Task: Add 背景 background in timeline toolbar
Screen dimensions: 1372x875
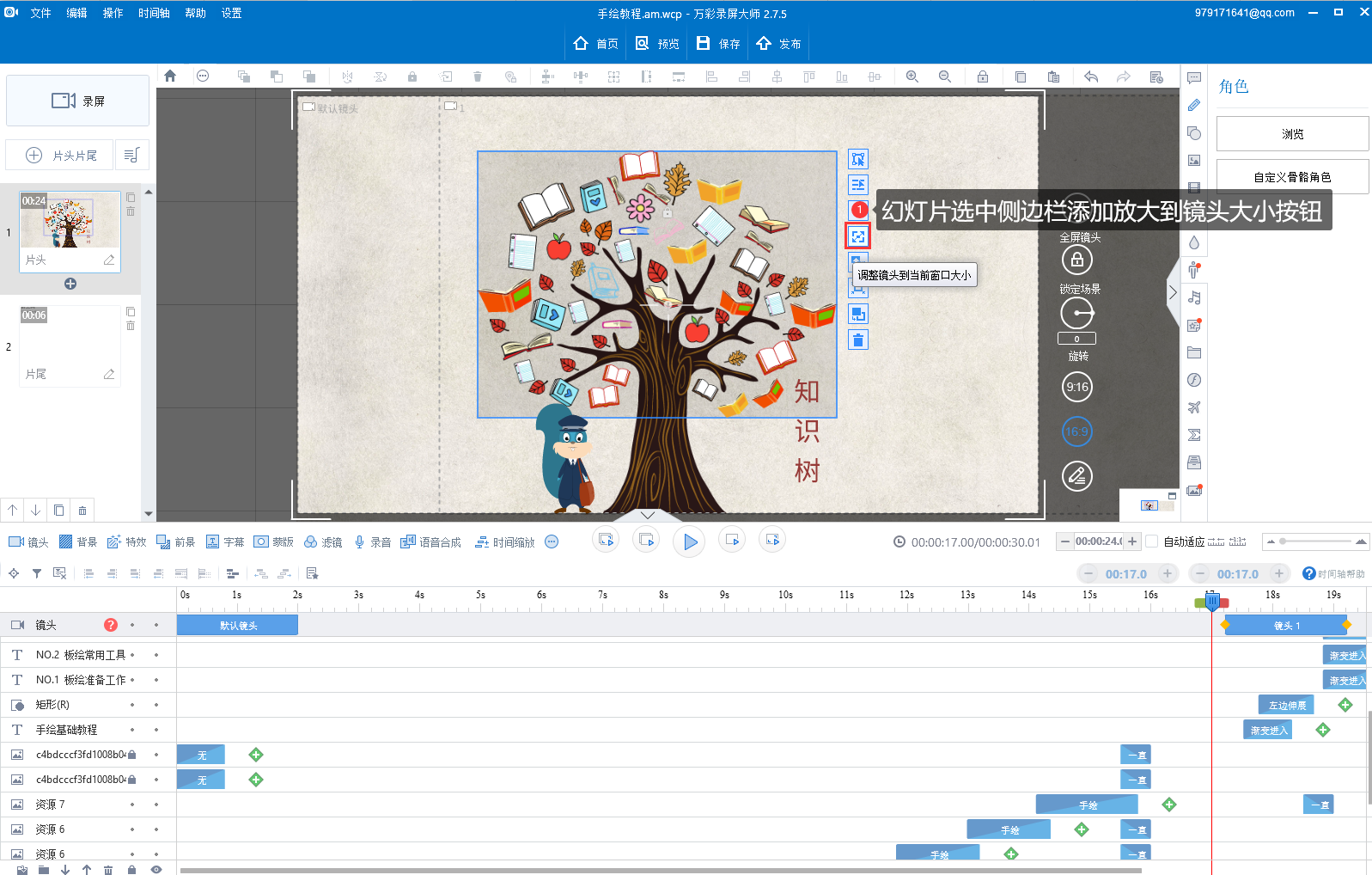Action: 77,542
